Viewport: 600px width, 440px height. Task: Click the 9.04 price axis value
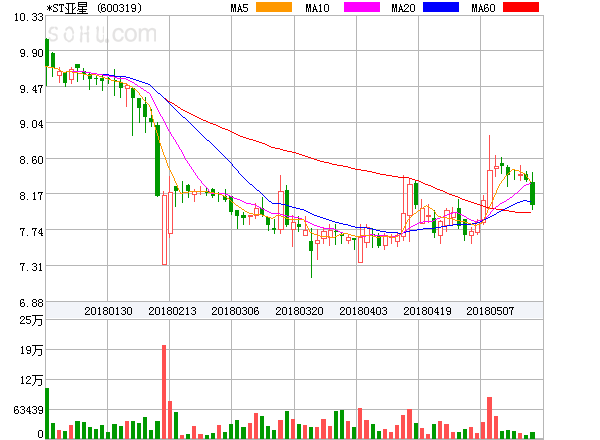[31, 124]
